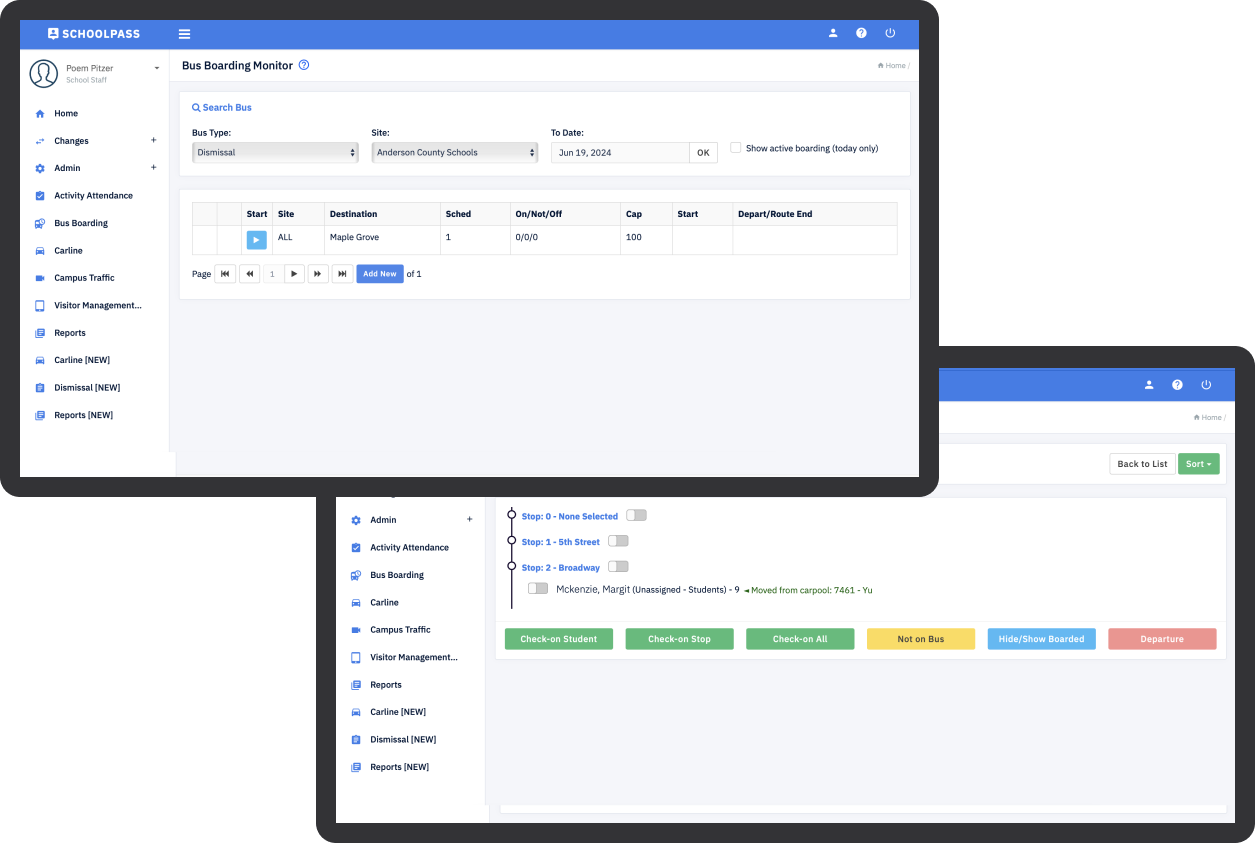This screenshot has width=1255, height=843.
Task: Click the Back to List button
Action: click(x=1142, y=464)
